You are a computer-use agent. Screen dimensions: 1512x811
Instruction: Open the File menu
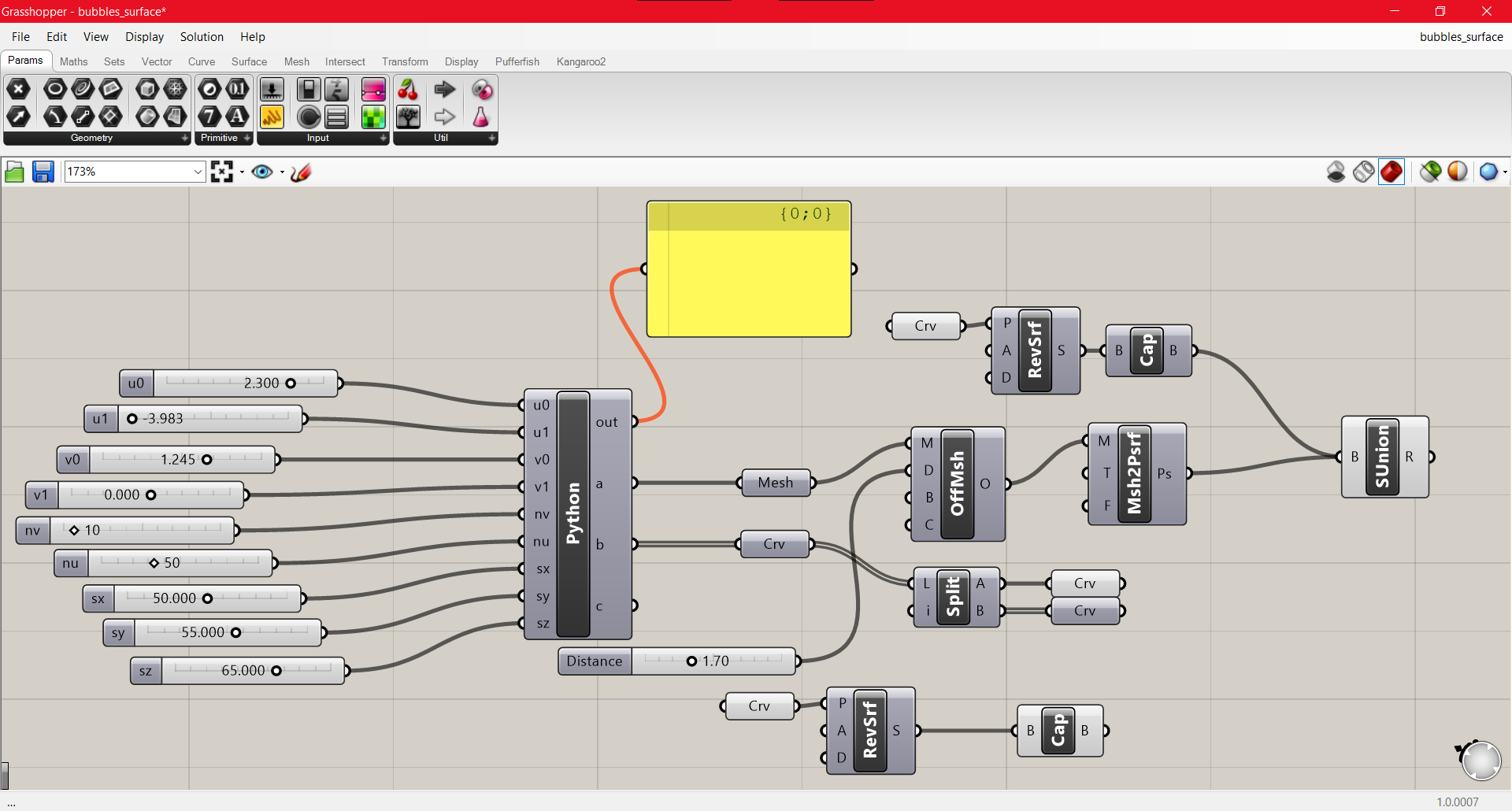[20, 37]
